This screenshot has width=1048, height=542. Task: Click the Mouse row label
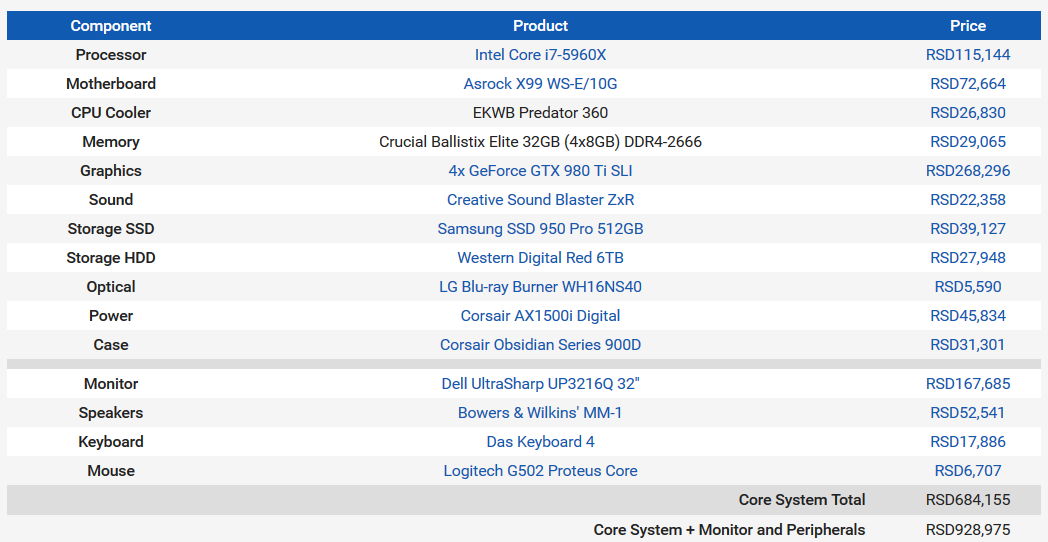[x=111, y=470]
